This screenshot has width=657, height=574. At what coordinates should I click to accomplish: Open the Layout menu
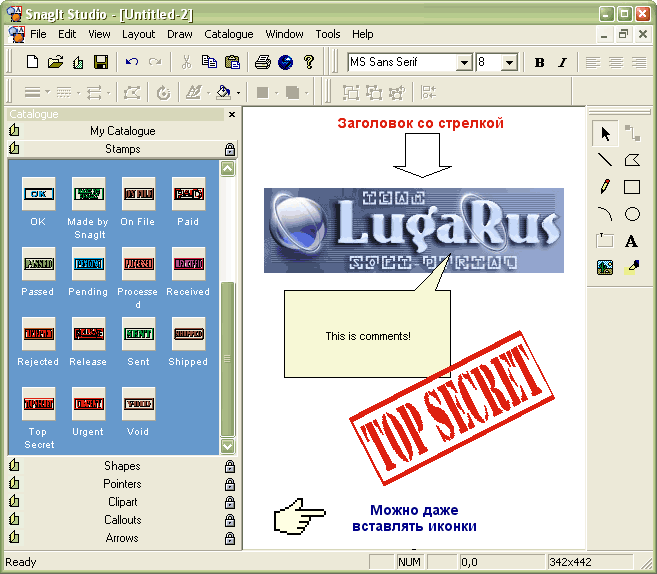[138, 34]
